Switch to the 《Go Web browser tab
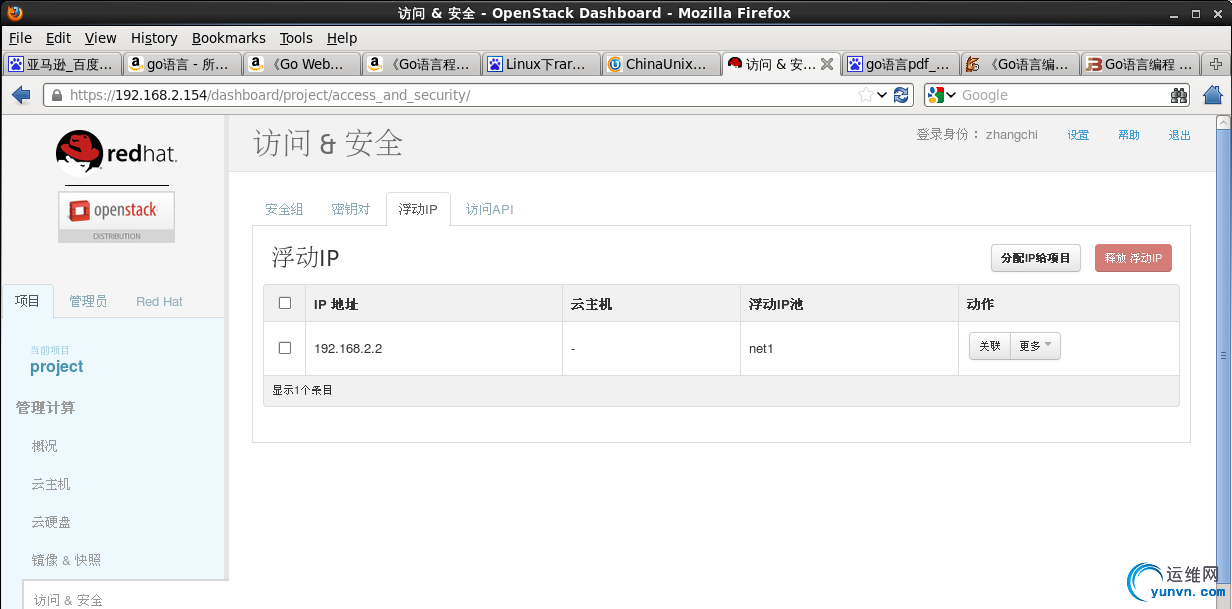Viewport: 1232px width, 609px height. (x=301, y=64)
